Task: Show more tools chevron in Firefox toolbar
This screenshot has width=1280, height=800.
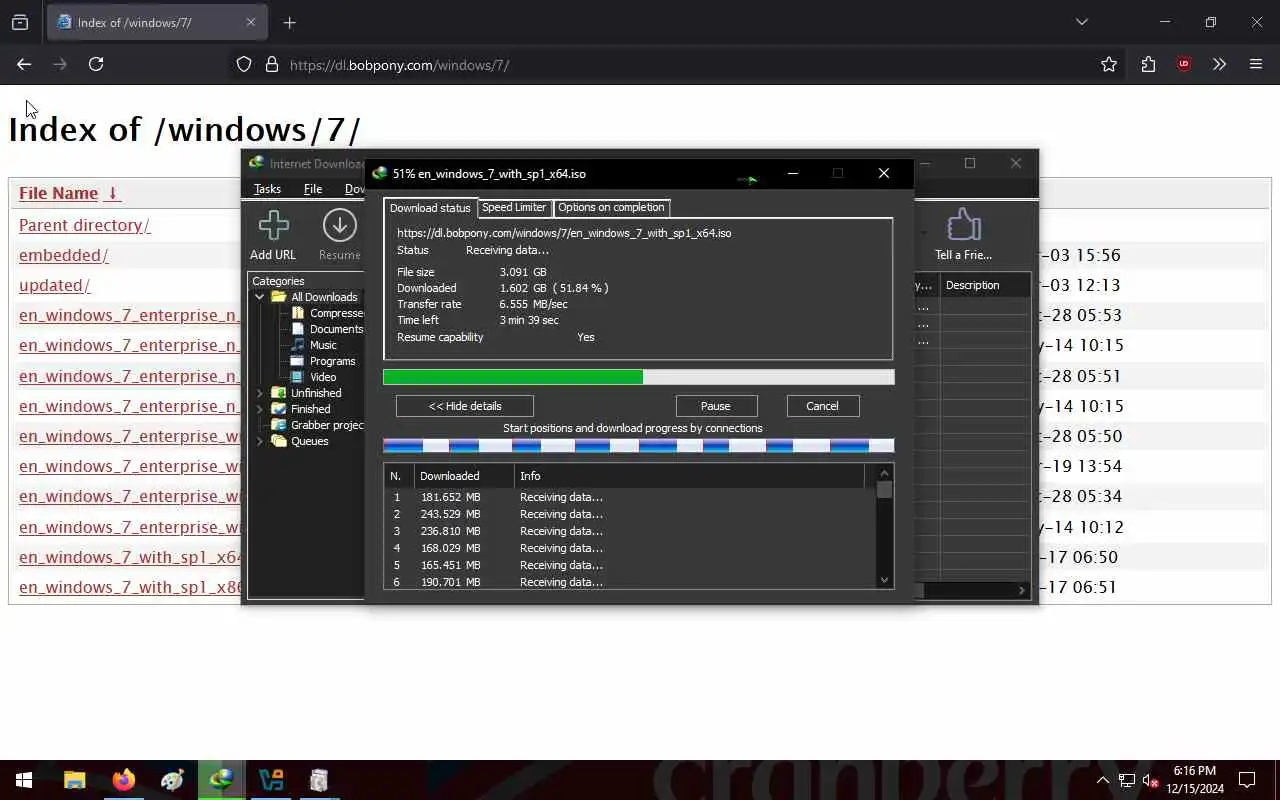Action: click(x=1219, y=64)
